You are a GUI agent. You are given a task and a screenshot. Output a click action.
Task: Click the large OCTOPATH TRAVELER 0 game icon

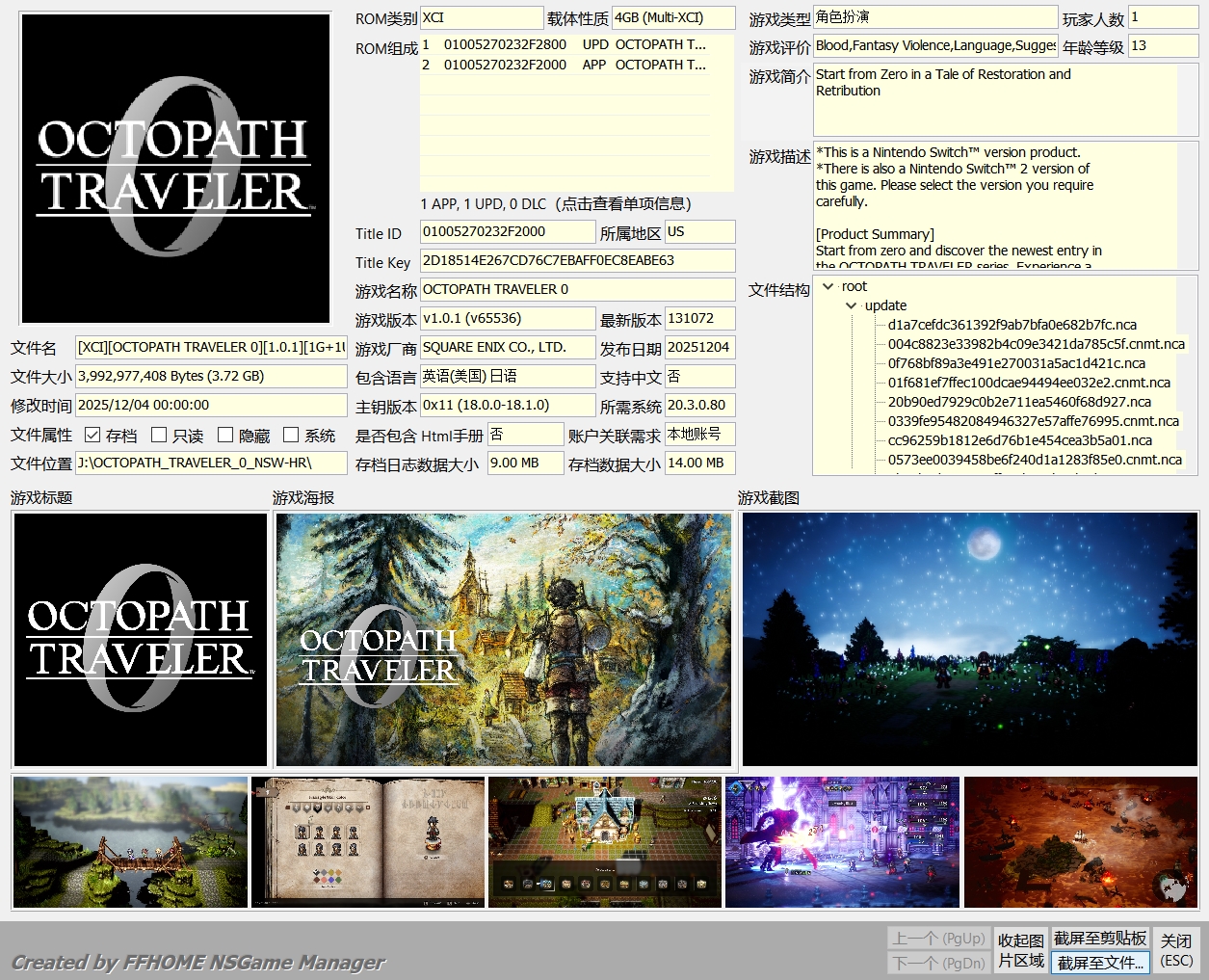175,169
